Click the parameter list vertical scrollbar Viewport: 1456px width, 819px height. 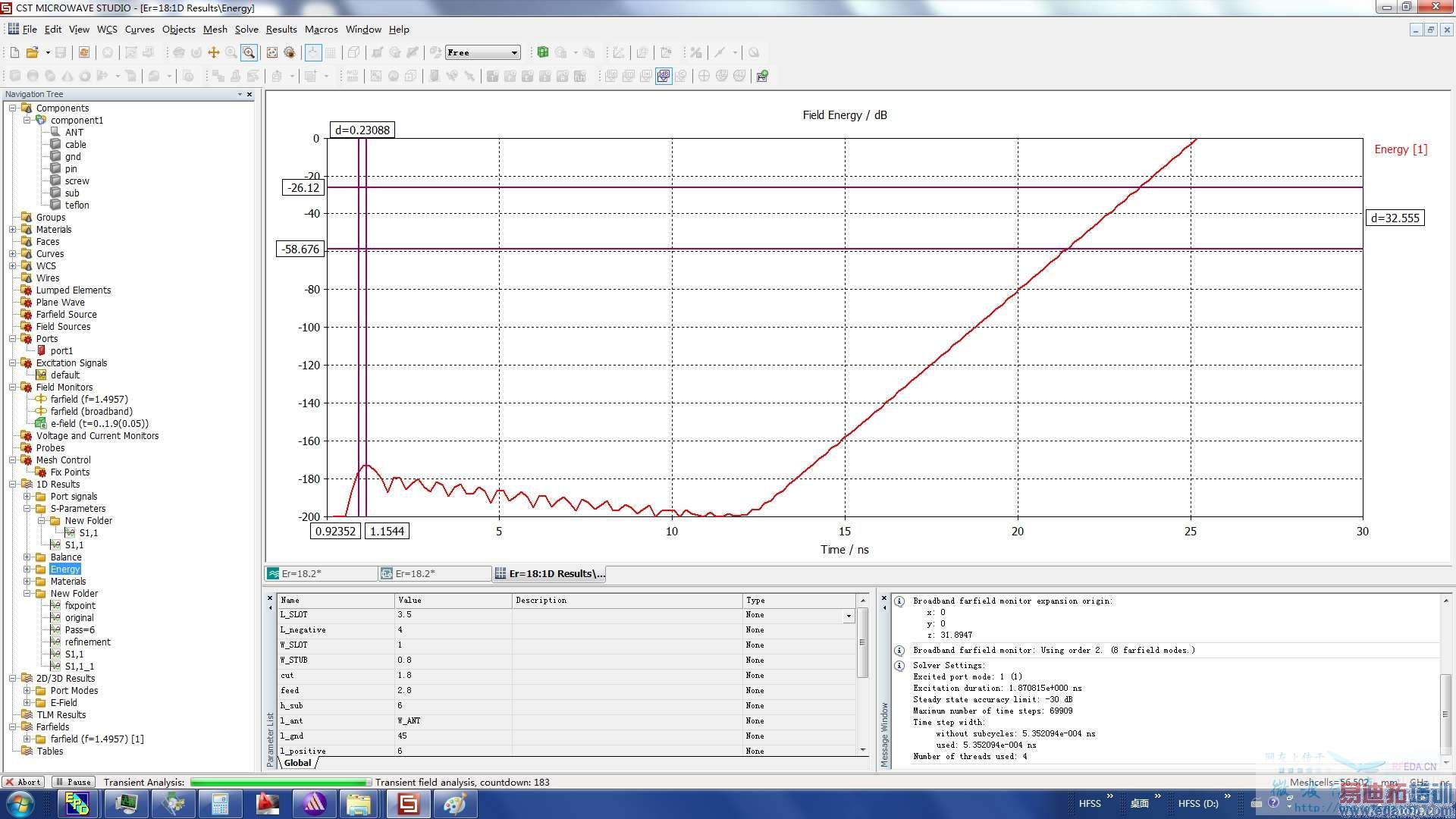pos(862,675)
